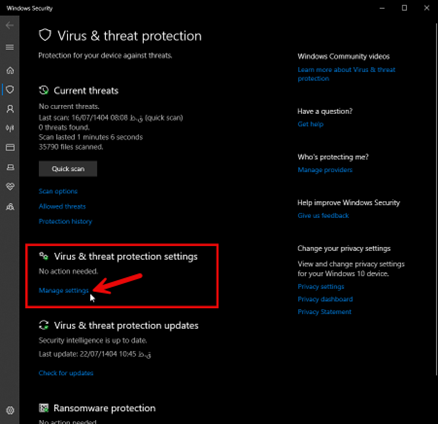The width and height of the screenshot is (438, 424).
Task: Select Virus & threat protection shield icon
Action: coord(10,89)
